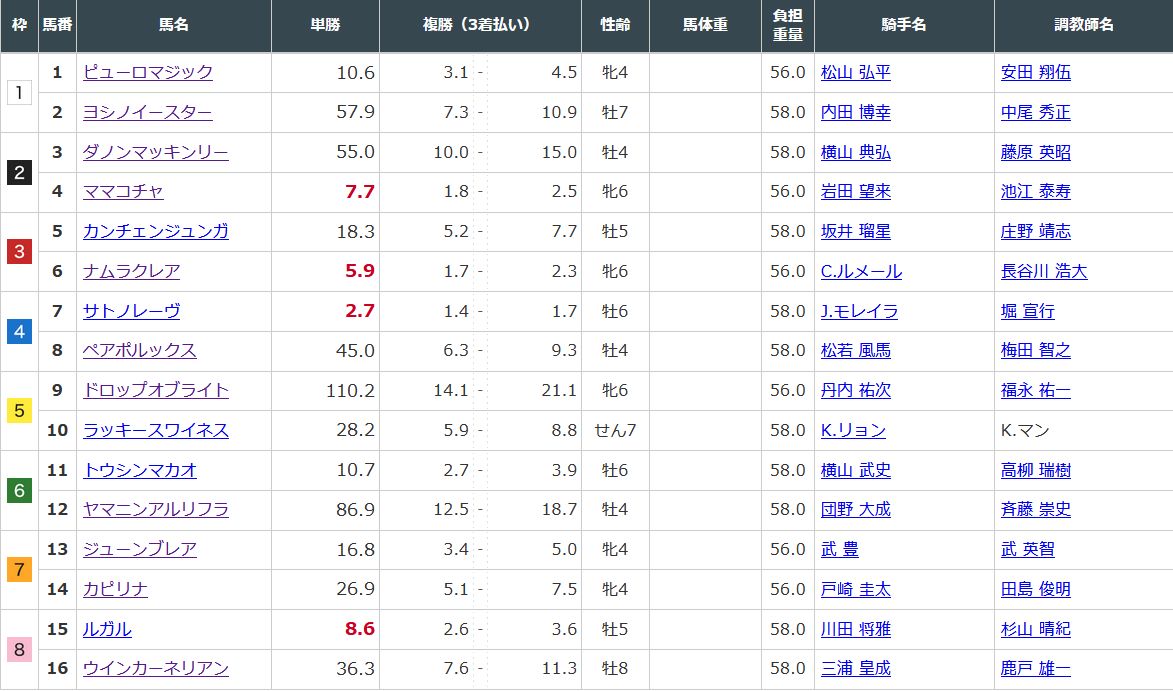This screenshot has width=1173, height=691.
Task: Click the red frame 3 box
Action: pos(19,251)
